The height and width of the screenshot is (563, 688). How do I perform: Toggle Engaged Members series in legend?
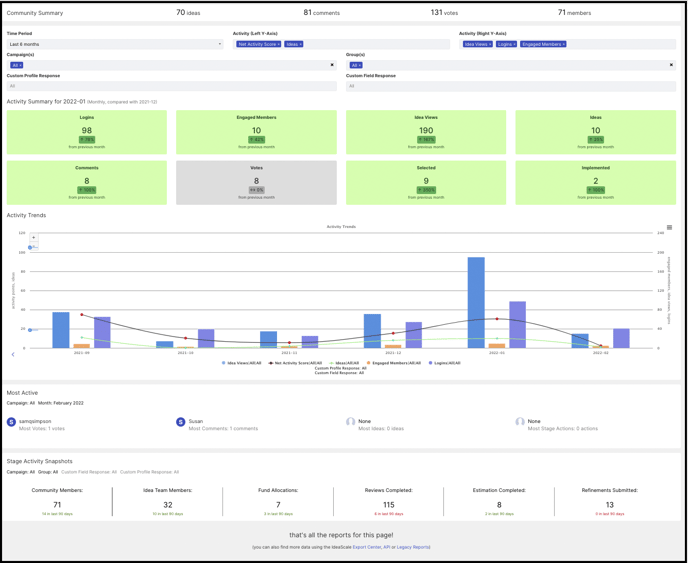393,363
